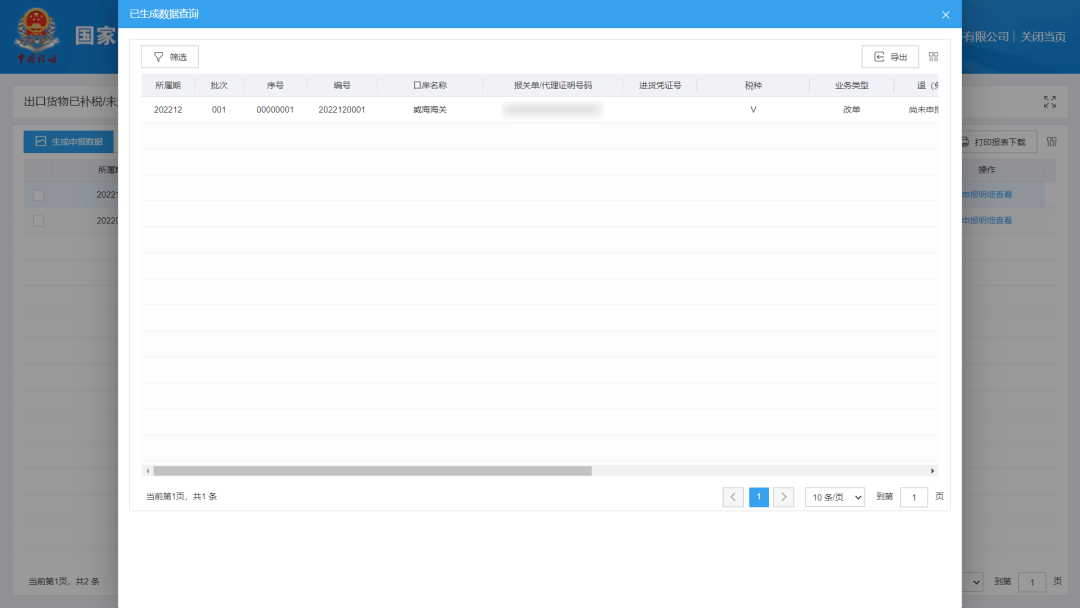Open the column settings grid icon in dialog
Screen dimensions: 1080x608
pos(933,56)
